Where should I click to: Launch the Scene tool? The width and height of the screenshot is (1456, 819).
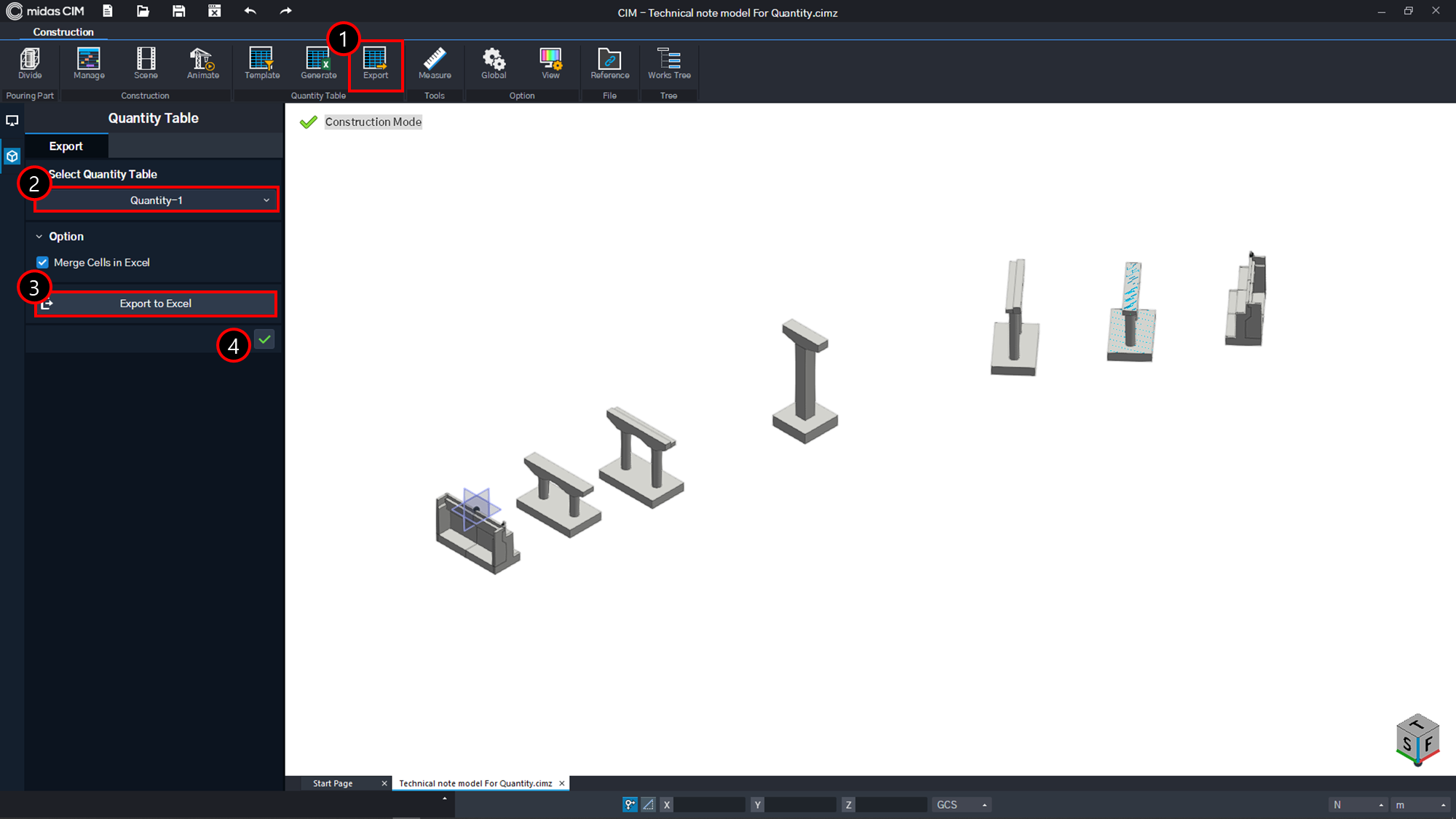(x=146, y=64)
